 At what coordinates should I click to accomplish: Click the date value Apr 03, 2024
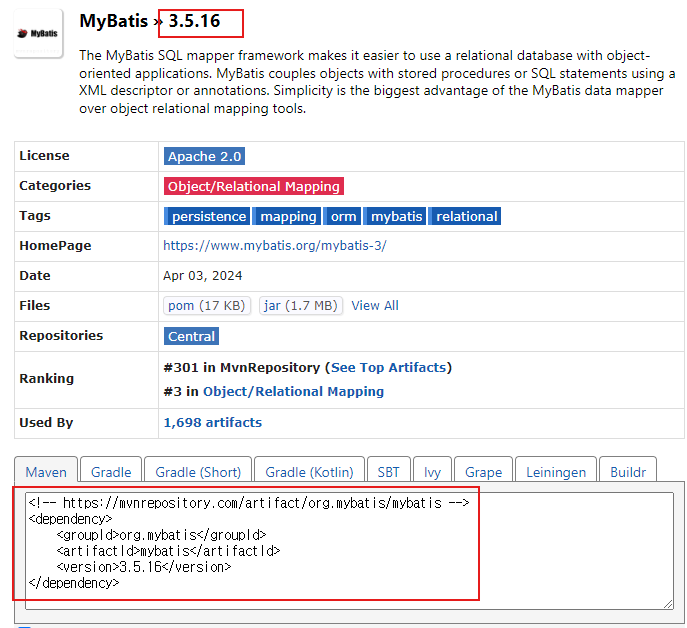click(202, 276)
